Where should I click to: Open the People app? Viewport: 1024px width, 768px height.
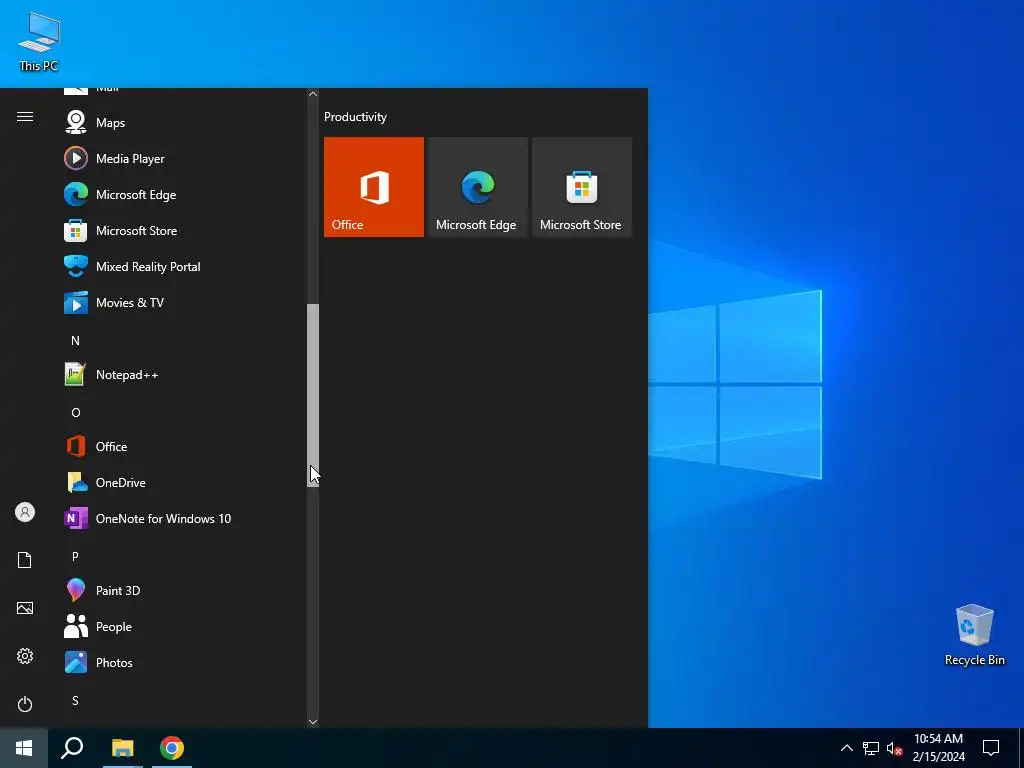[183, 626]
